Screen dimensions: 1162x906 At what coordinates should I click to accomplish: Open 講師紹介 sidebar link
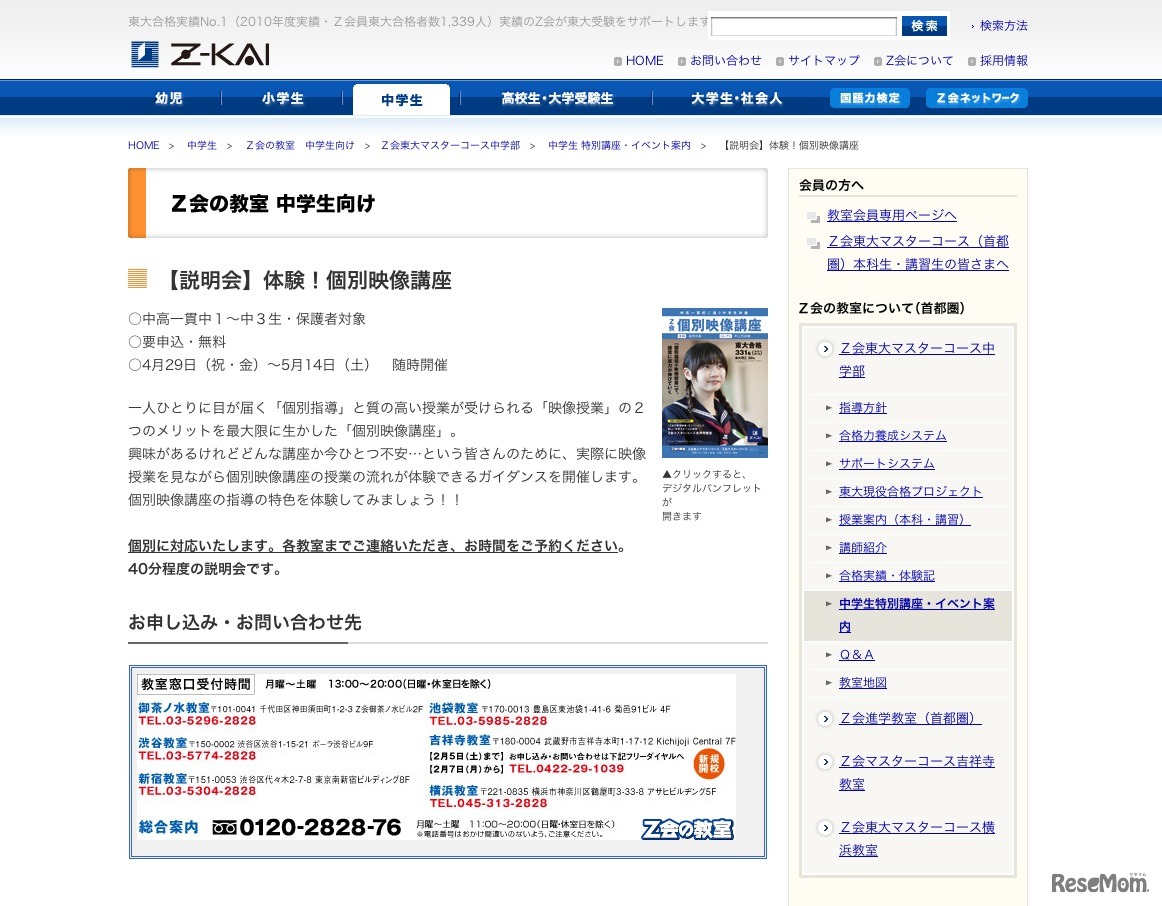coord(863,548)
